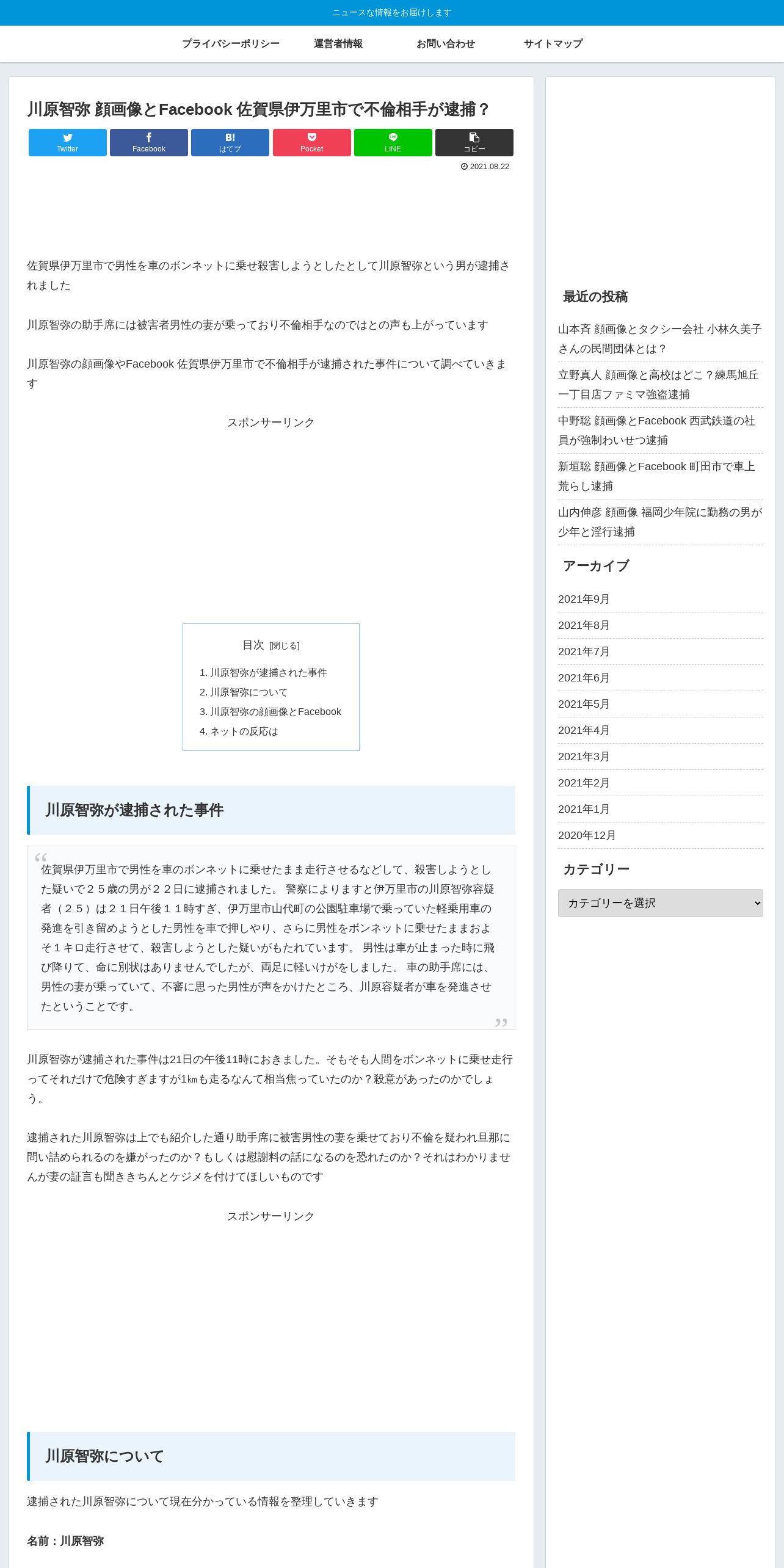The image size is (784, 1568).
Task: Click the bold text 名前：川原智弥
Action: pyautogui.click(x=65, y=1541)
